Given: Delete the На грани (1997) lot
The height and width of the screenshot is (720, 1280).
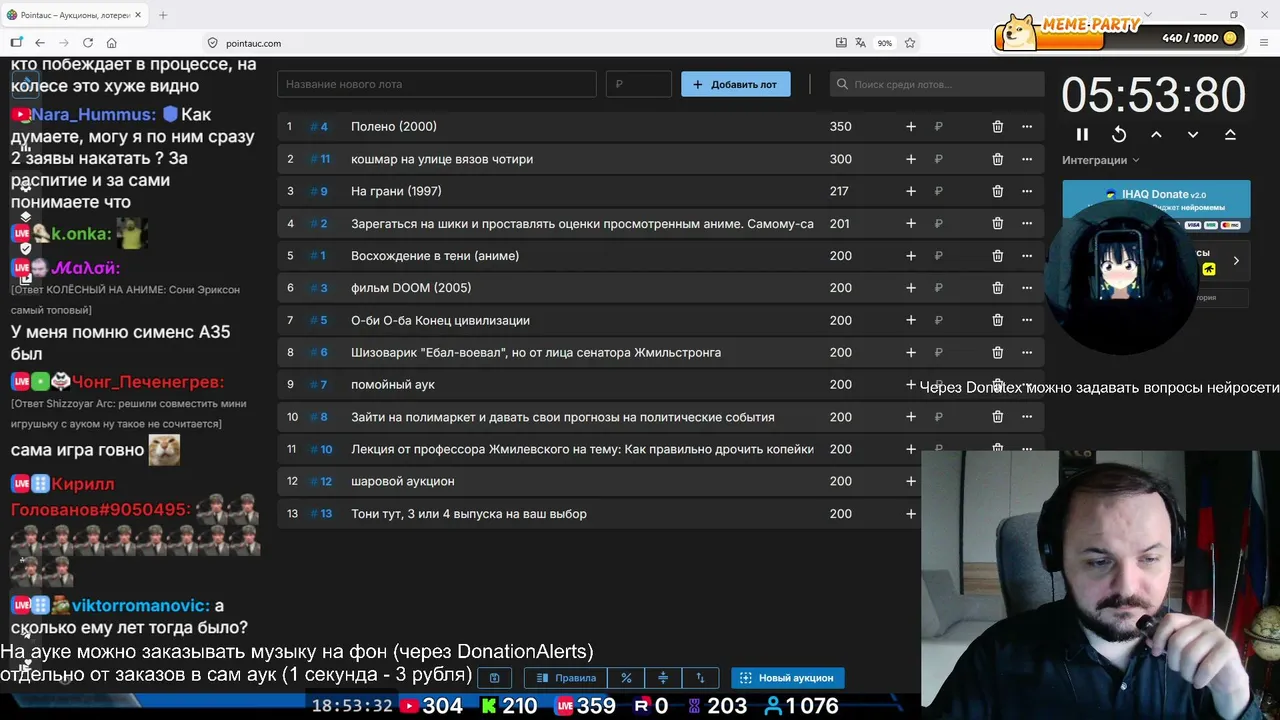Looking at the screenshot, I should click(997, 191).
